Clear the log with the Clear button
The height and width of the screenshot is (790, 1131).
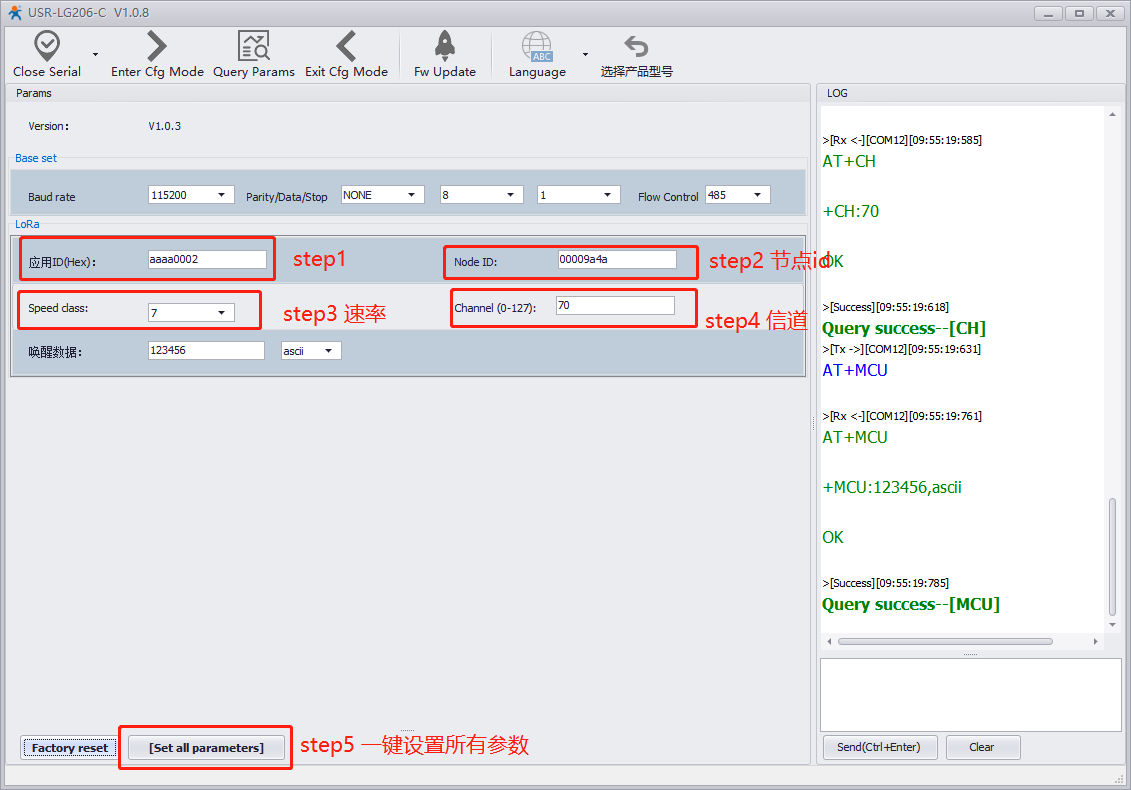[982, 747]
